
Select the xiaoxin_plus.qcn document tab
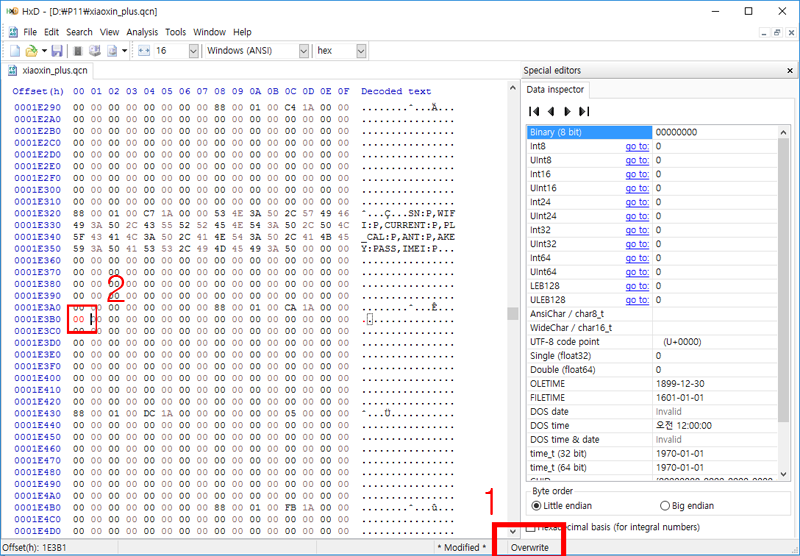[x=47, y=70]
